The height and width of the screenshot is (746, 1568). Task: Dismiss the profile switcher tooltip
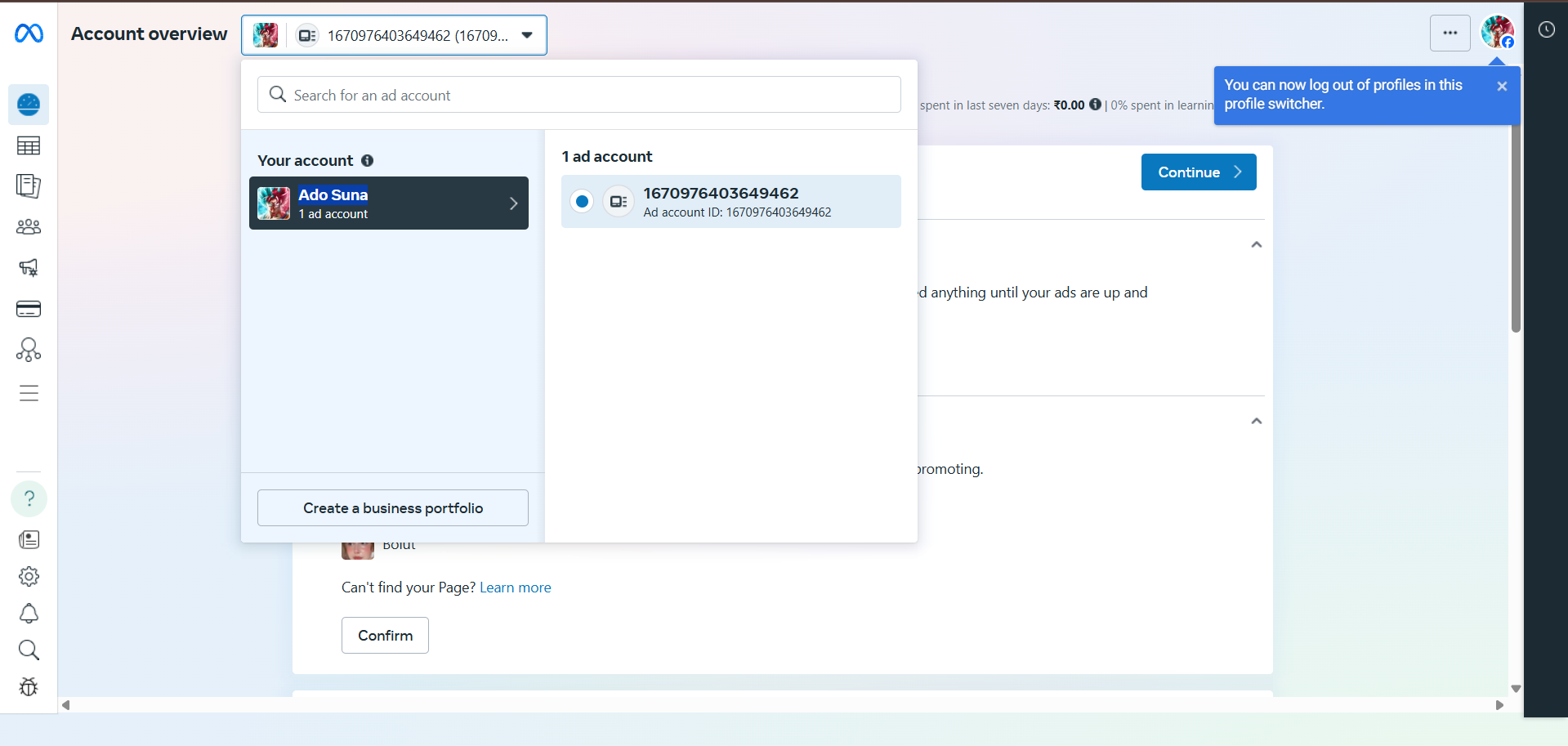tap(1502, 86)
